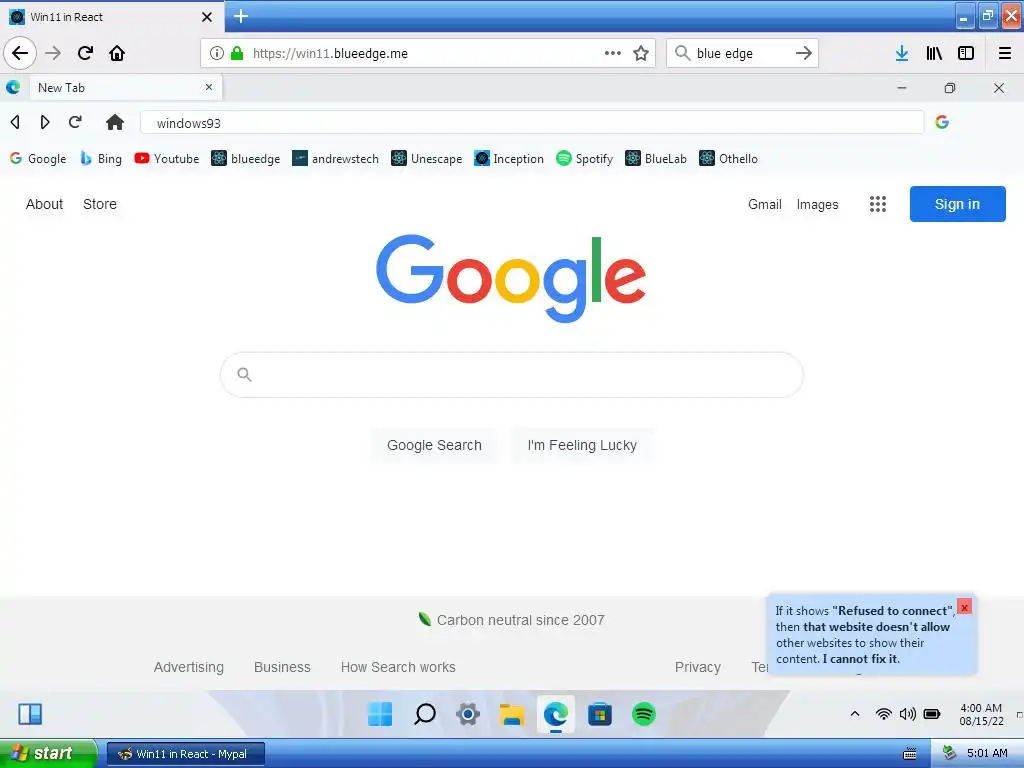Open the Win11 Settings gear icon
Image resolution: width=1024 pixels, height=768 pixels.
coord(468,714)
